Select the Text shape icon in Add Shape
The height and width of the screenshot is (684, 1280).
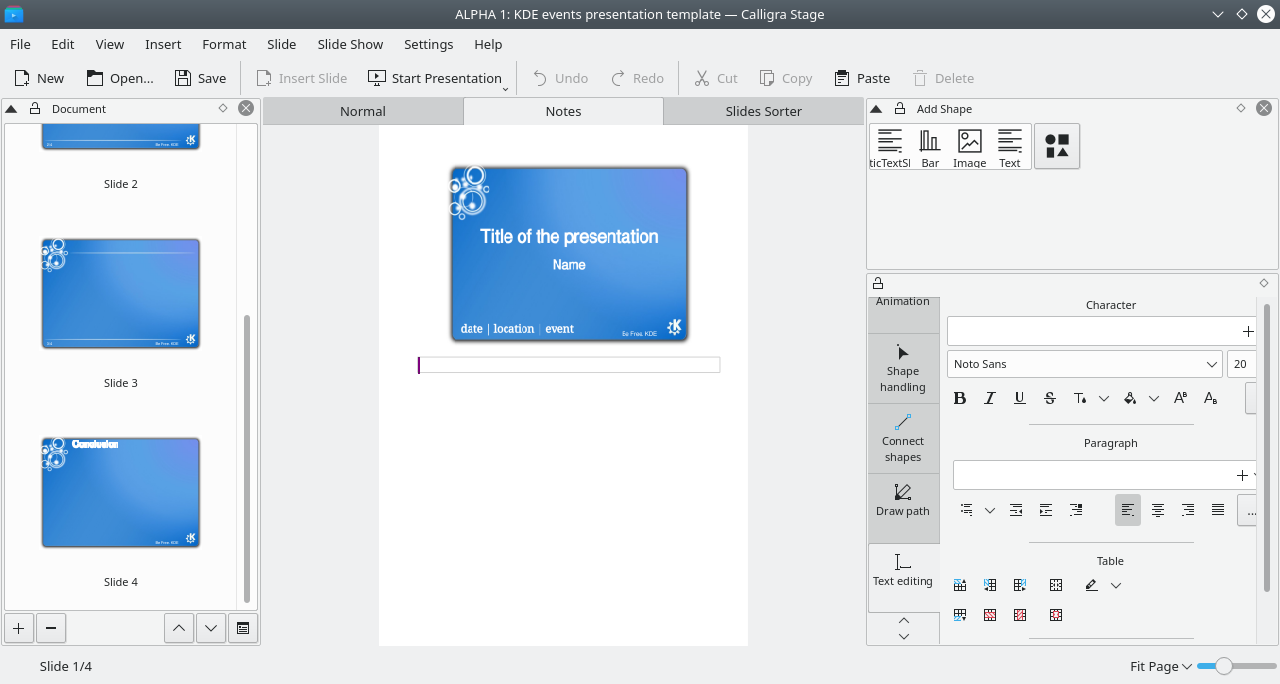(1010, 147)
